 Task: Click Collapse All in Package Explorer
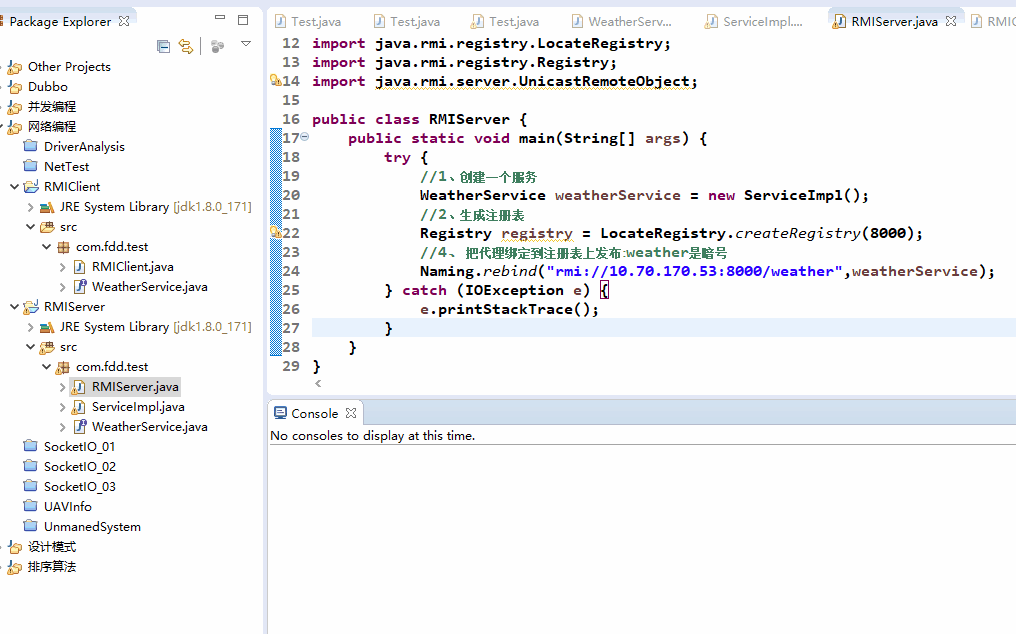click(164, 46)
